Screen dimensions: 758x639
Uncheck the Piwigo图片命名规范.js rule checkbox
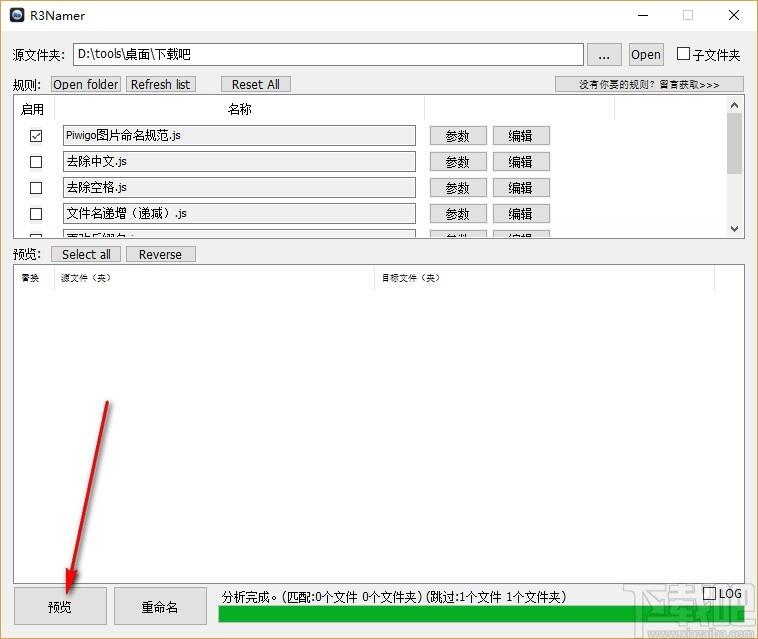point(36,136)
